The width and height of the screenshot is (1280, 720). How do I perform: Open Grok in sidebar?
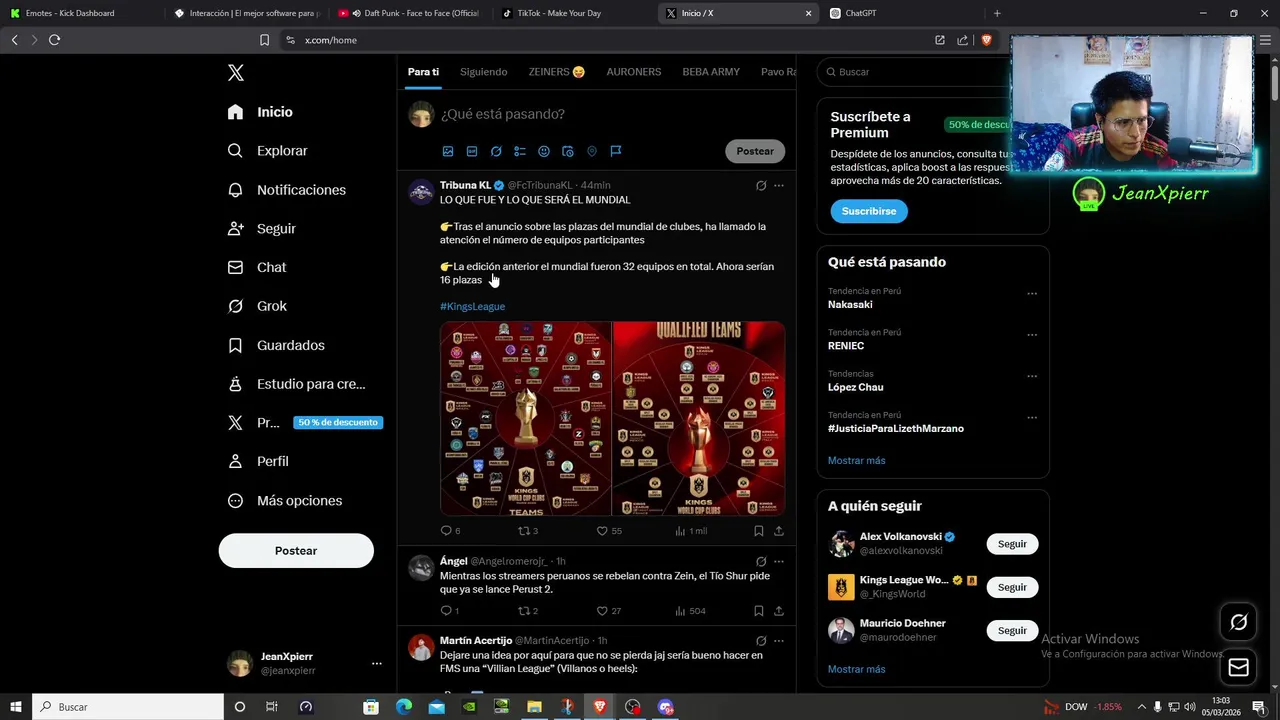257,306
